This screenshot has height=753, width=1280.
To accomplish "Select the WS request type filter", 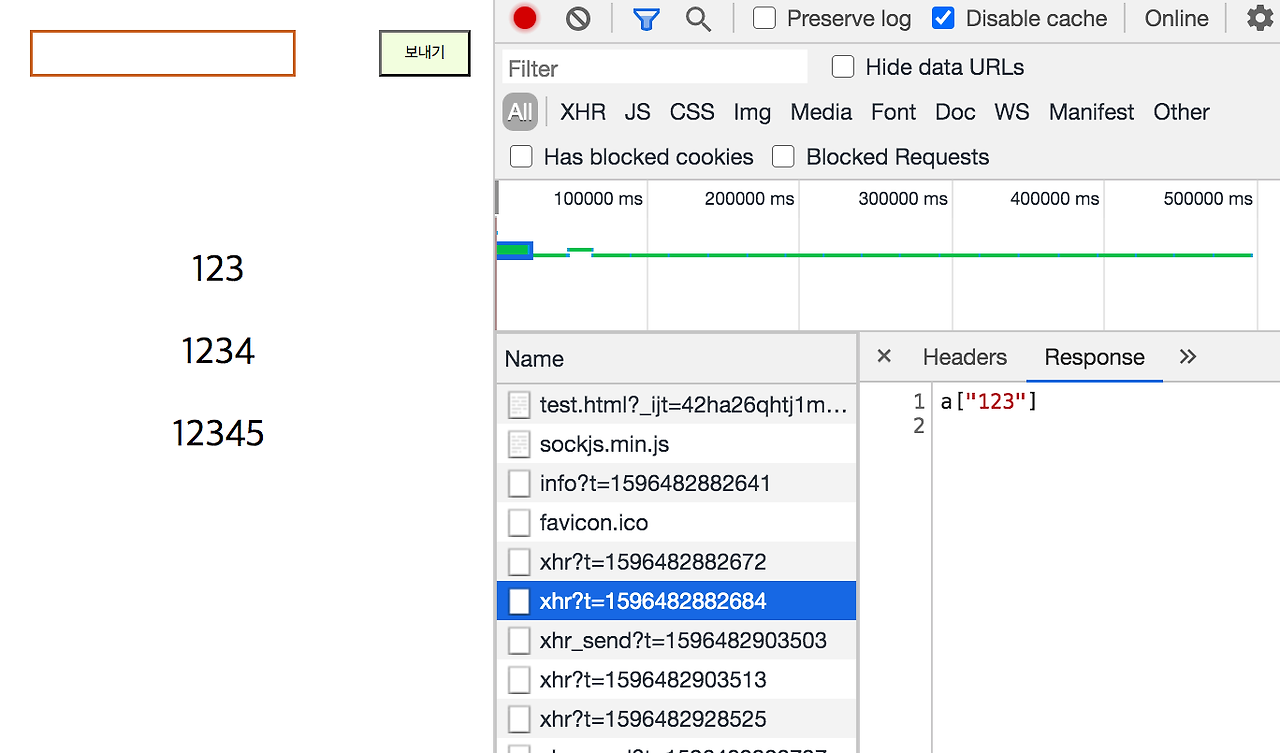I will pyautogui.click(x=1011, y=112).
